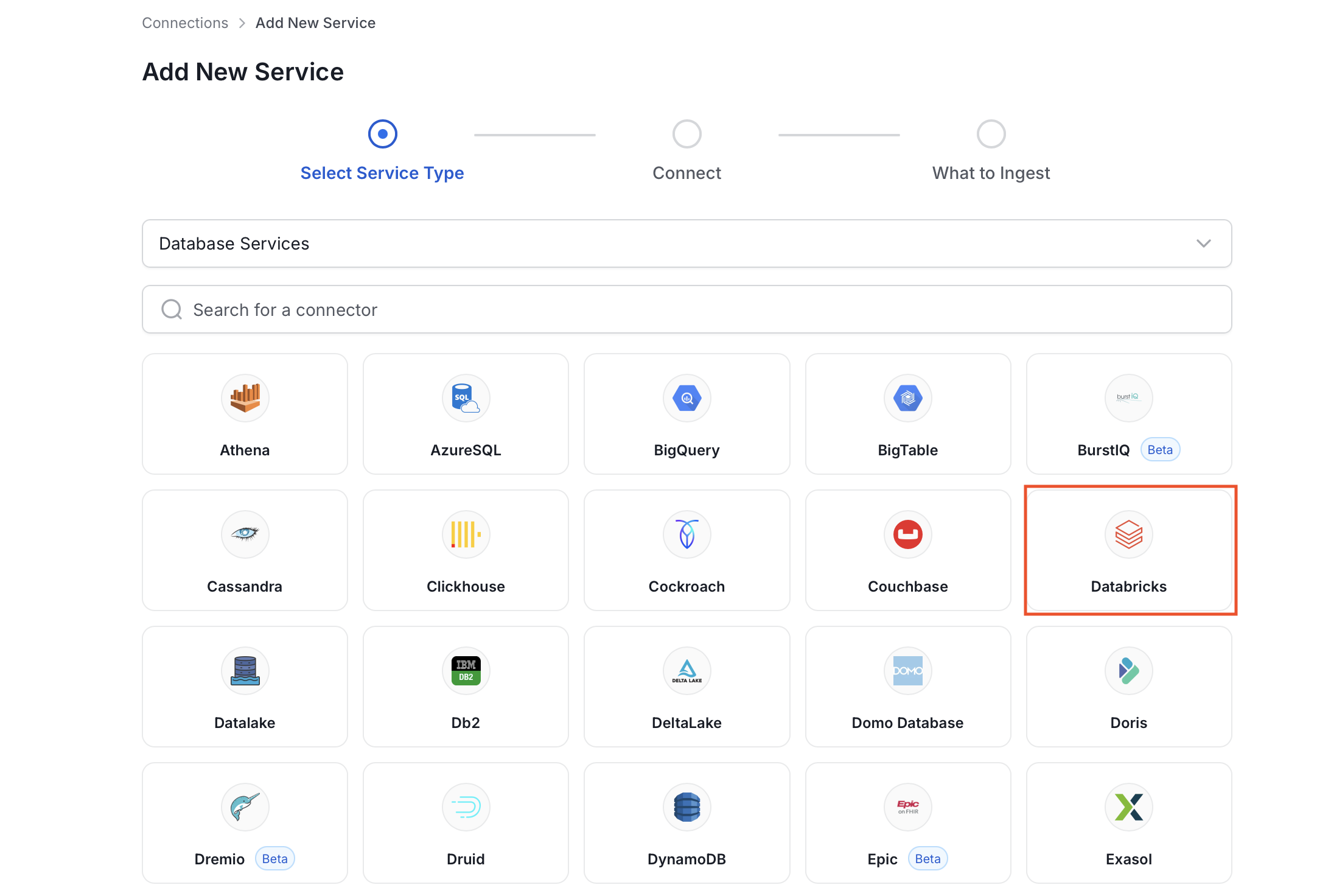The image size is (1317, 896).
Task: Select the Select Service Type step circle
Action: coord(382,134)
